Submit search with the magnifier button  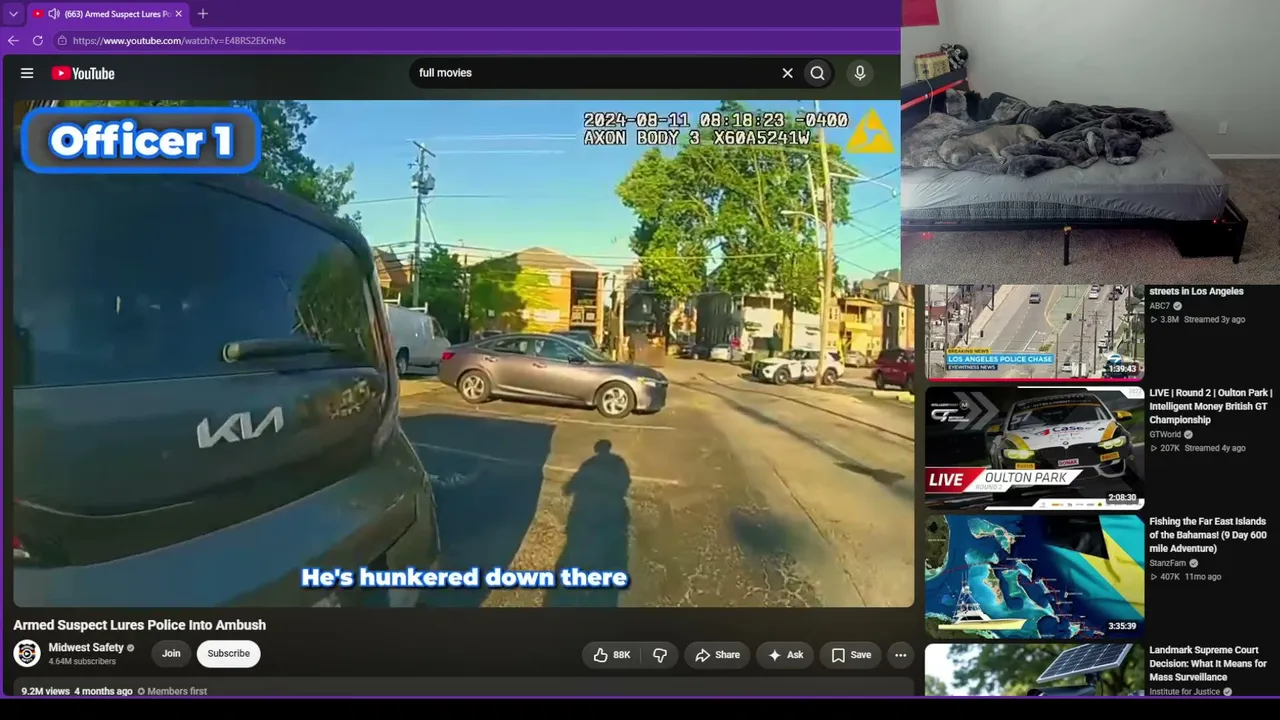click(x=818, y=73)
